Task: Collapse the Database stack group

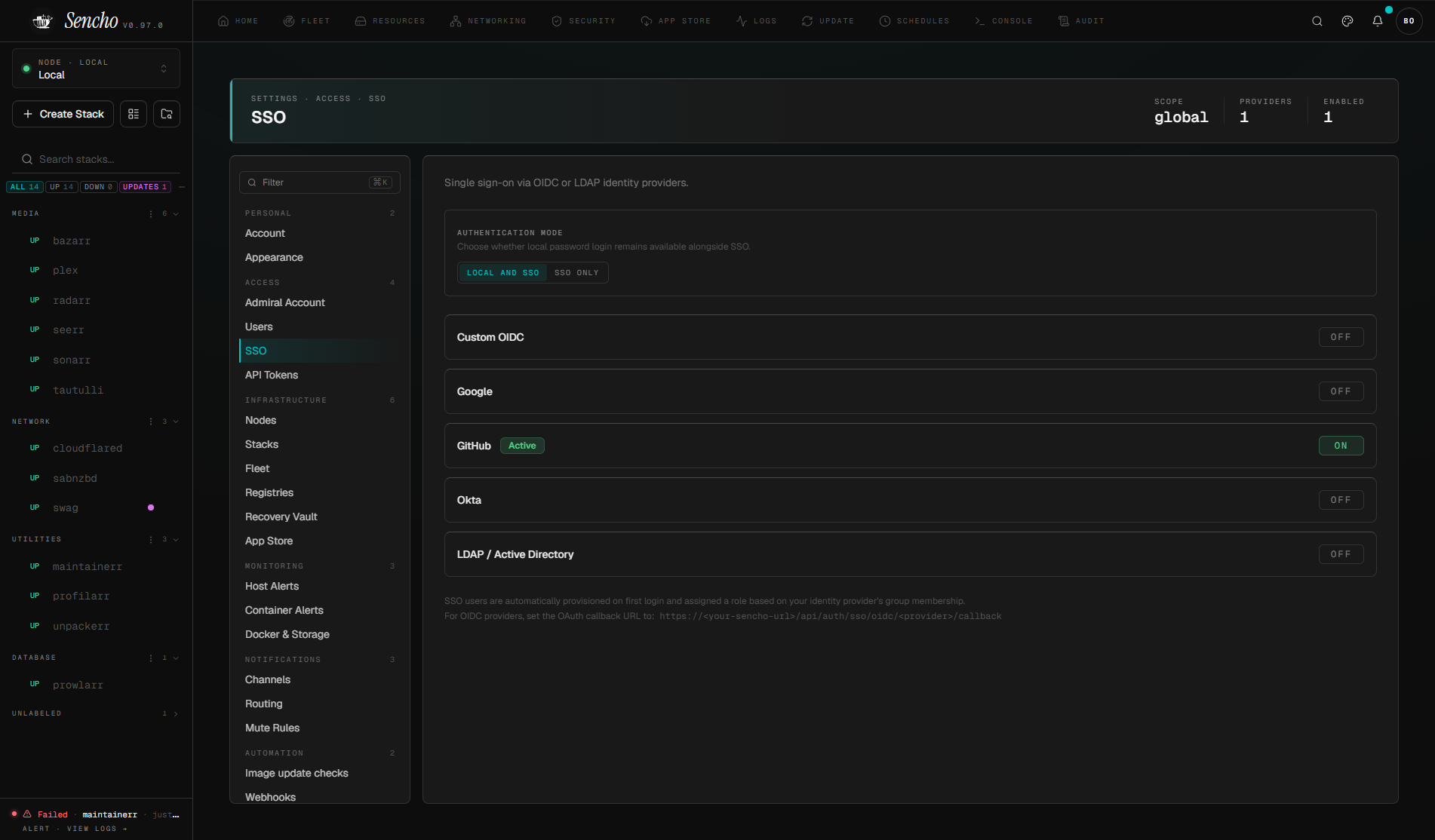Action: pyautogui.click(x=176, y=658)
